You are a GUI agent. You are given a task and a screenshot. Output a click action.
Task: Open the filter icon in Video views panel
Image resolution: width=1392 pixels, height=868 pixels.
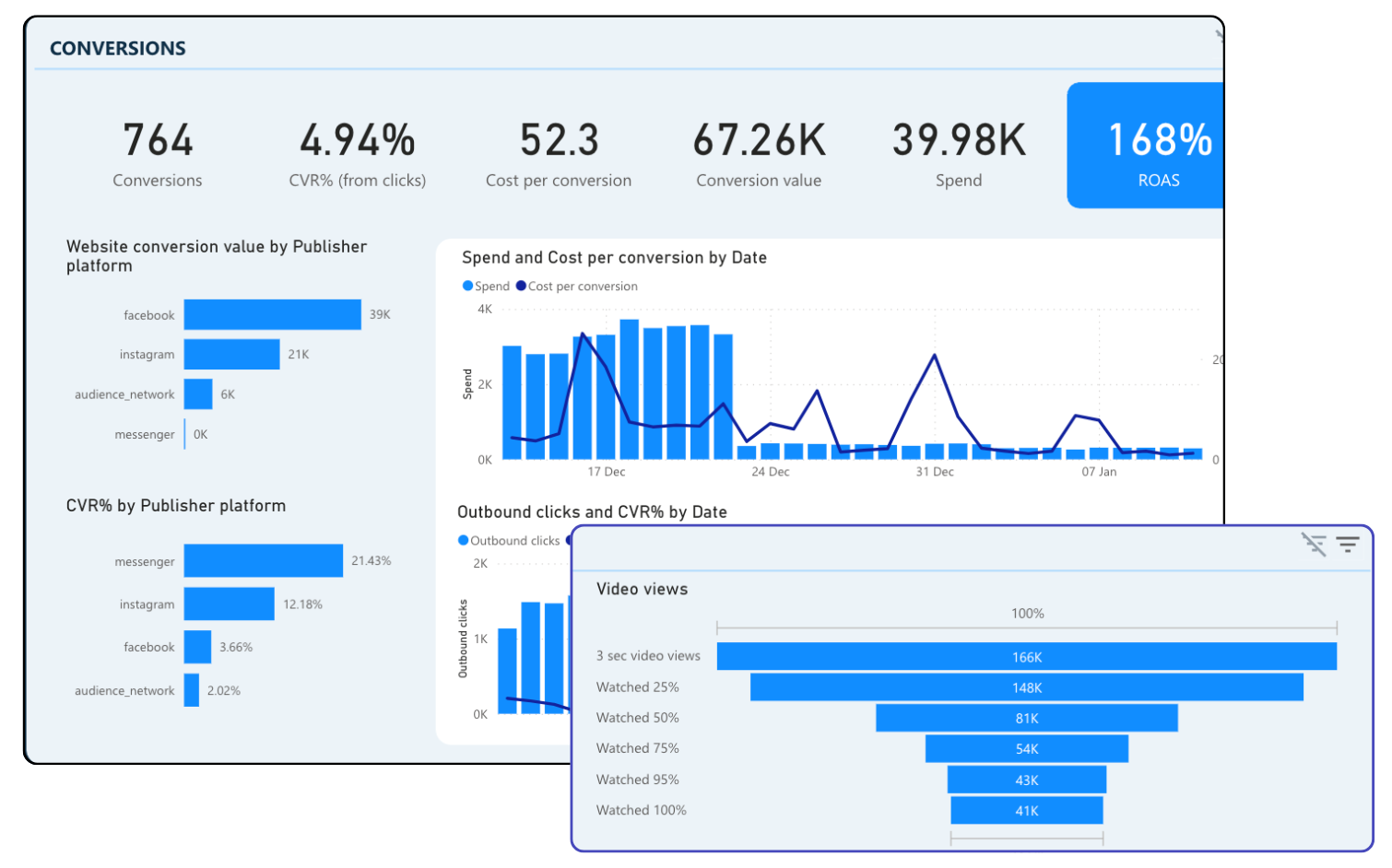tap(1348, 545)
